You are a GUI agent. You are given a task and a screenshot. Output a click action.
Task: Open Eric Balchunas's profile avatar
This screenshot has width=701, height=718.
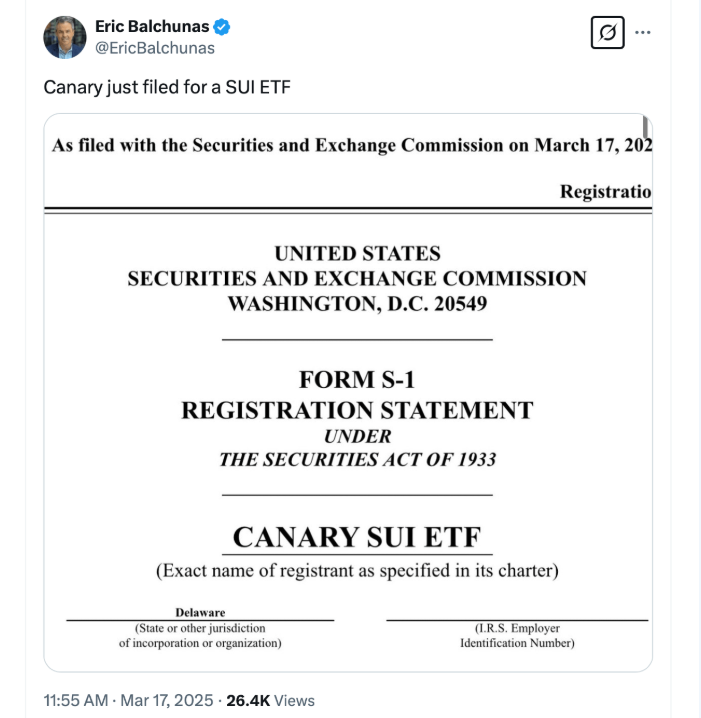(x=65, y=37)
